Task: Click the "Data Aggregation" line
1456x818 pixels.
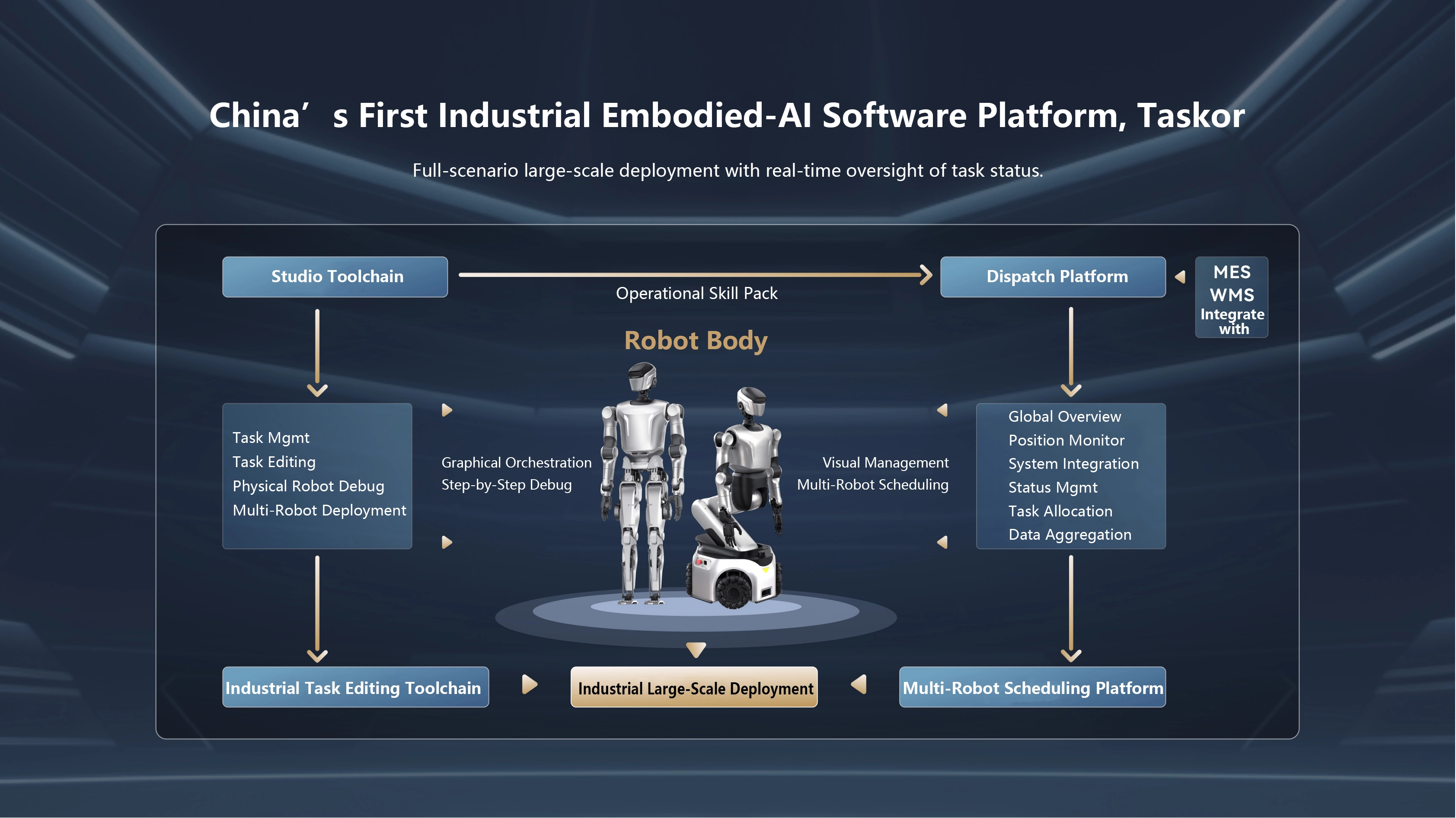Action: tap(1070, 535)
